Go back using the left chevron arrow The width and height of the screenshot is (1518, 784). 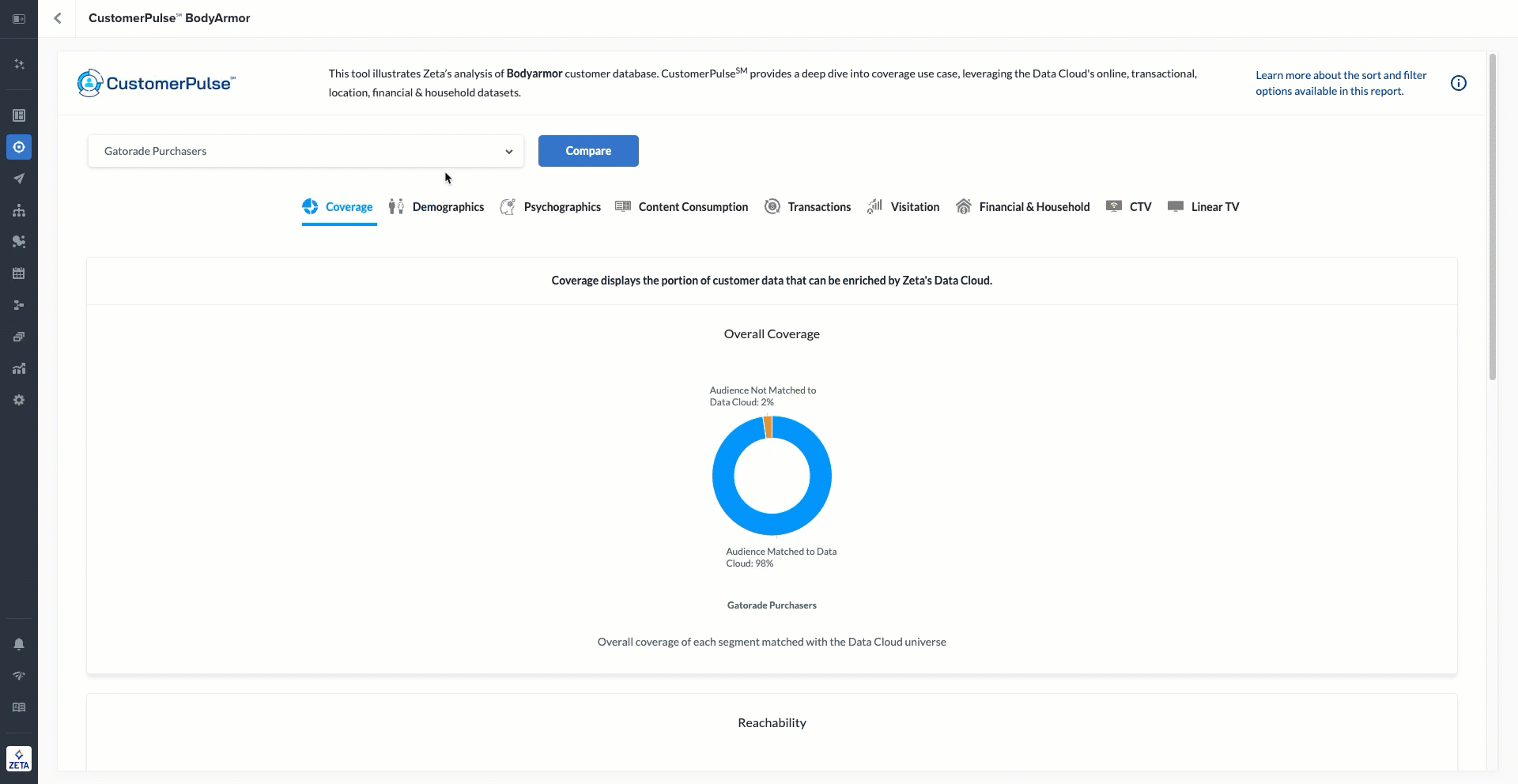58,18
